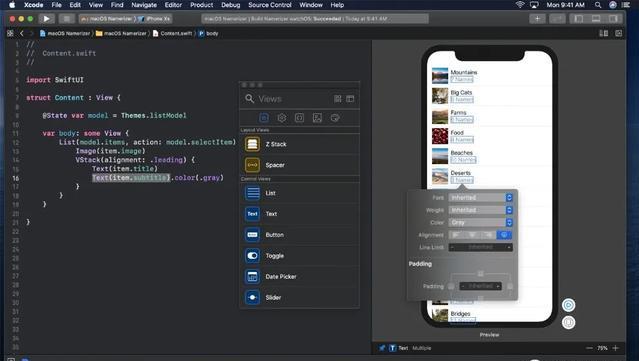This screenshot has height=361, width=639.
Task: Open the Apple menu
Action: click(x=12, y=5)
